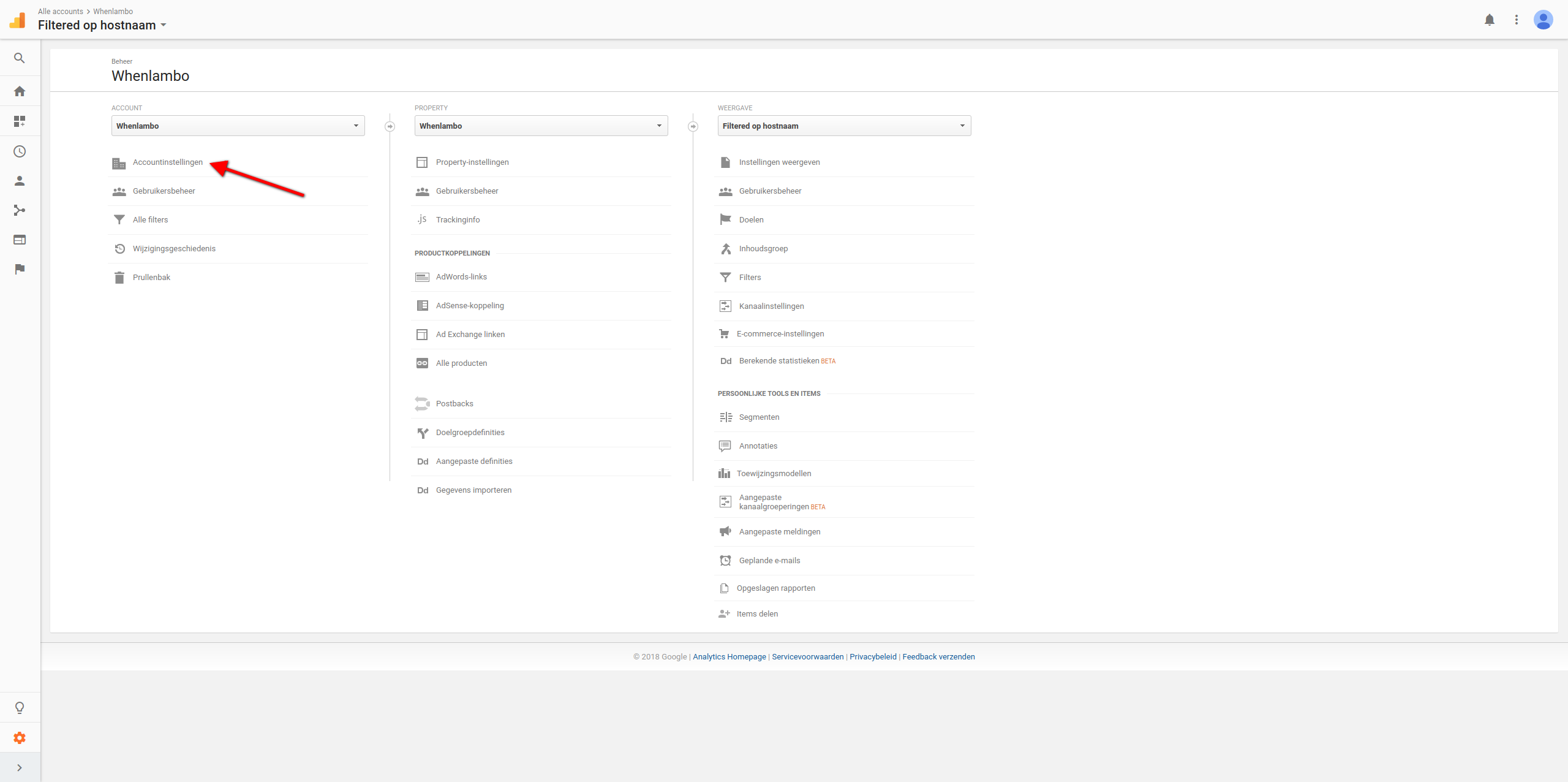Open the Weergave dropdown 'Filtered op hostnaam'
Viewport: 1568px width, 782px height.
845,126
